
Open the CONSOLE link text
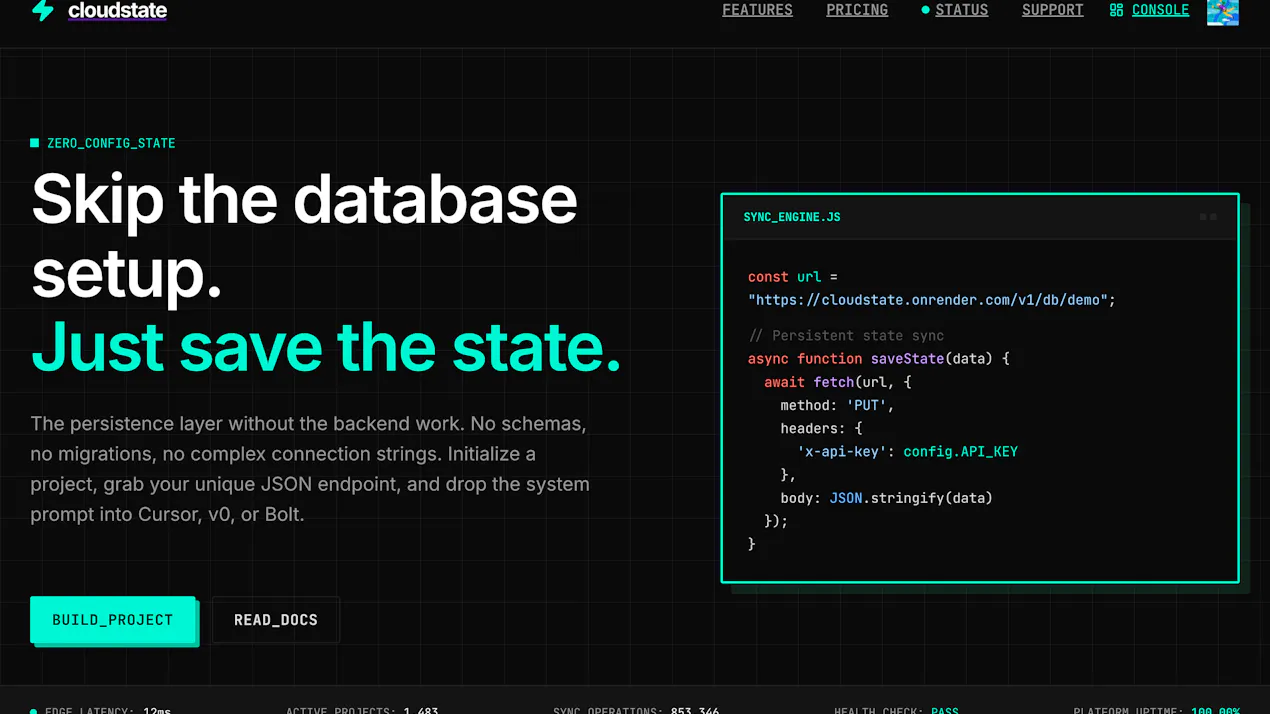1160,10
